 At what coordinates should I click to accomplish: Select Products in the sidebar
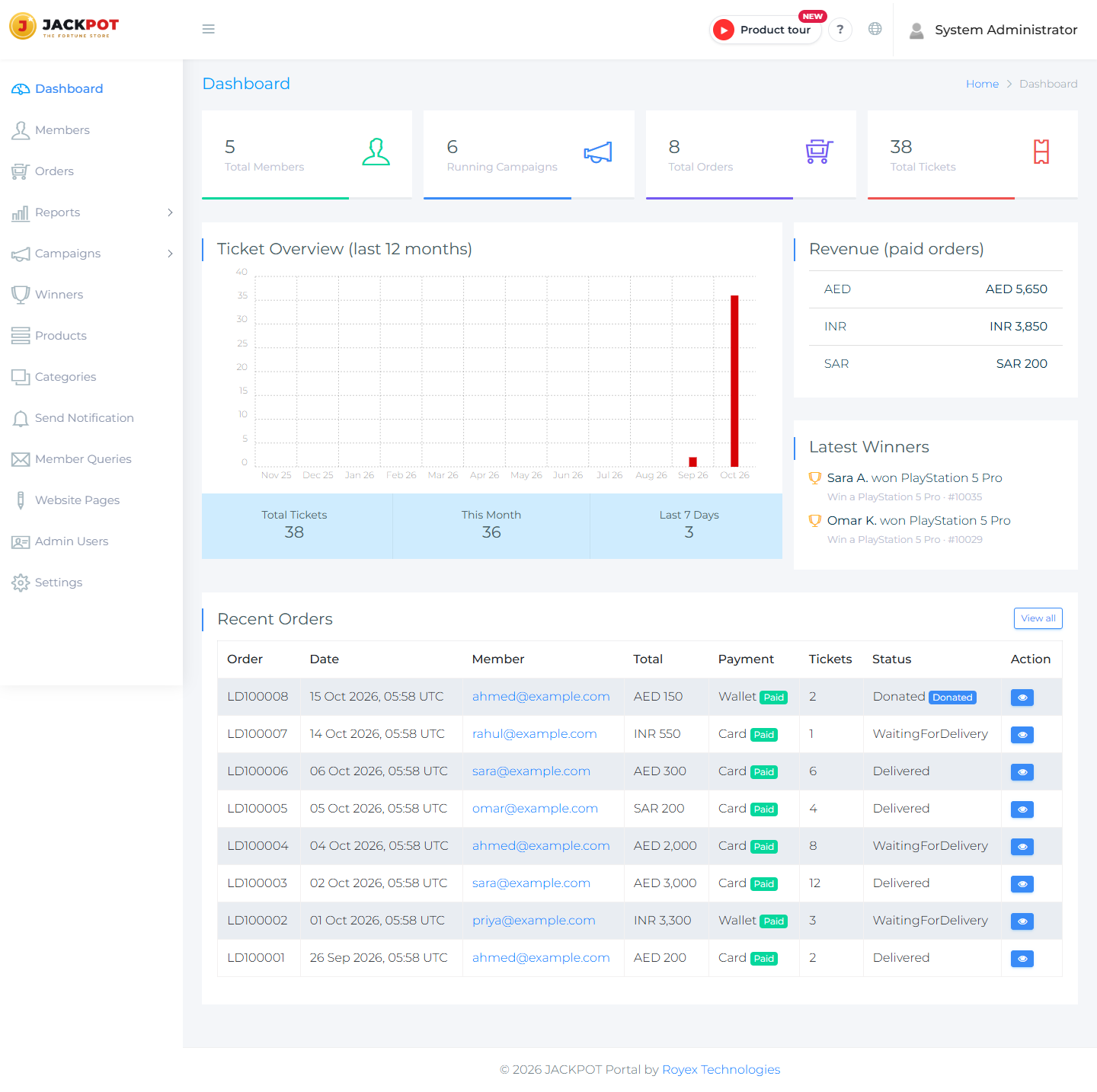tap(91, 336)
